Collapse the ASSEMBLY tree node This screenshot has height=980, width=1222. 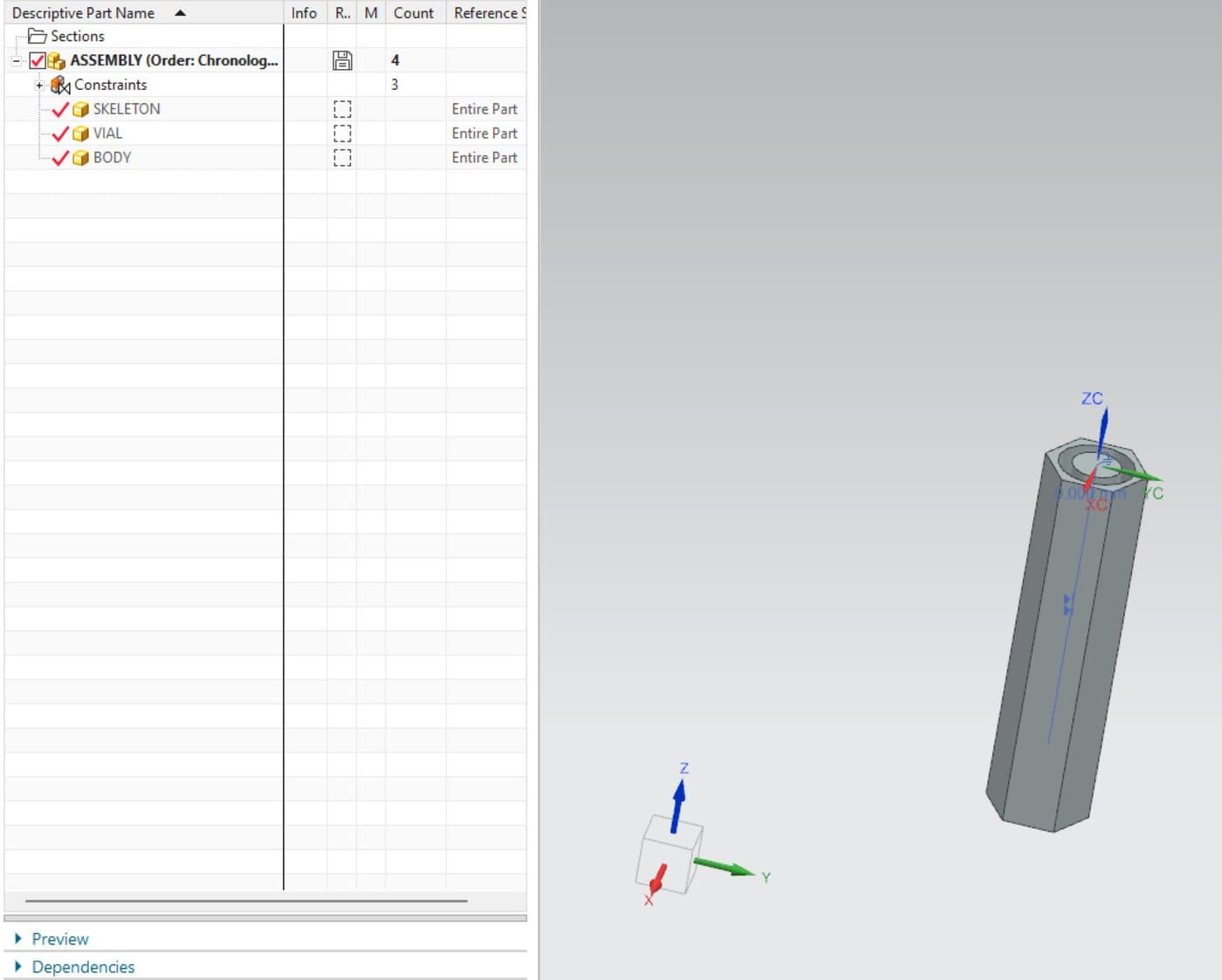[16, 61]
